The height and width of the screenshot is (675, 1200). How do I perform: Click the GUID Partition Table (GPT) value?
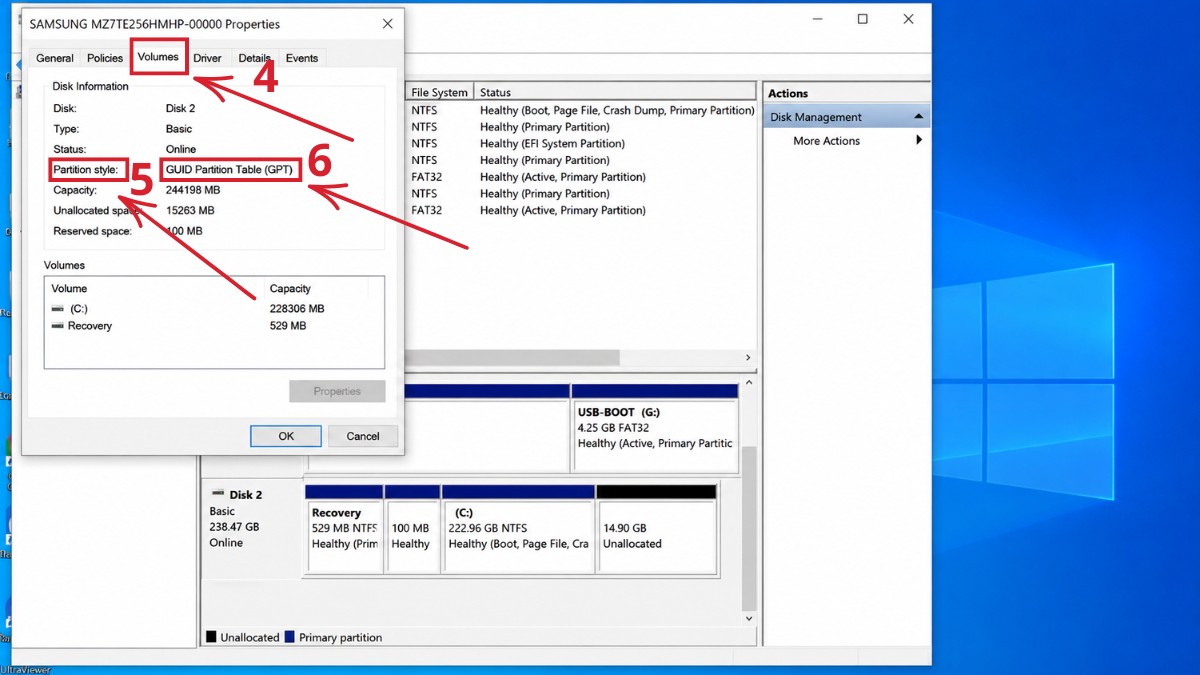229,170
